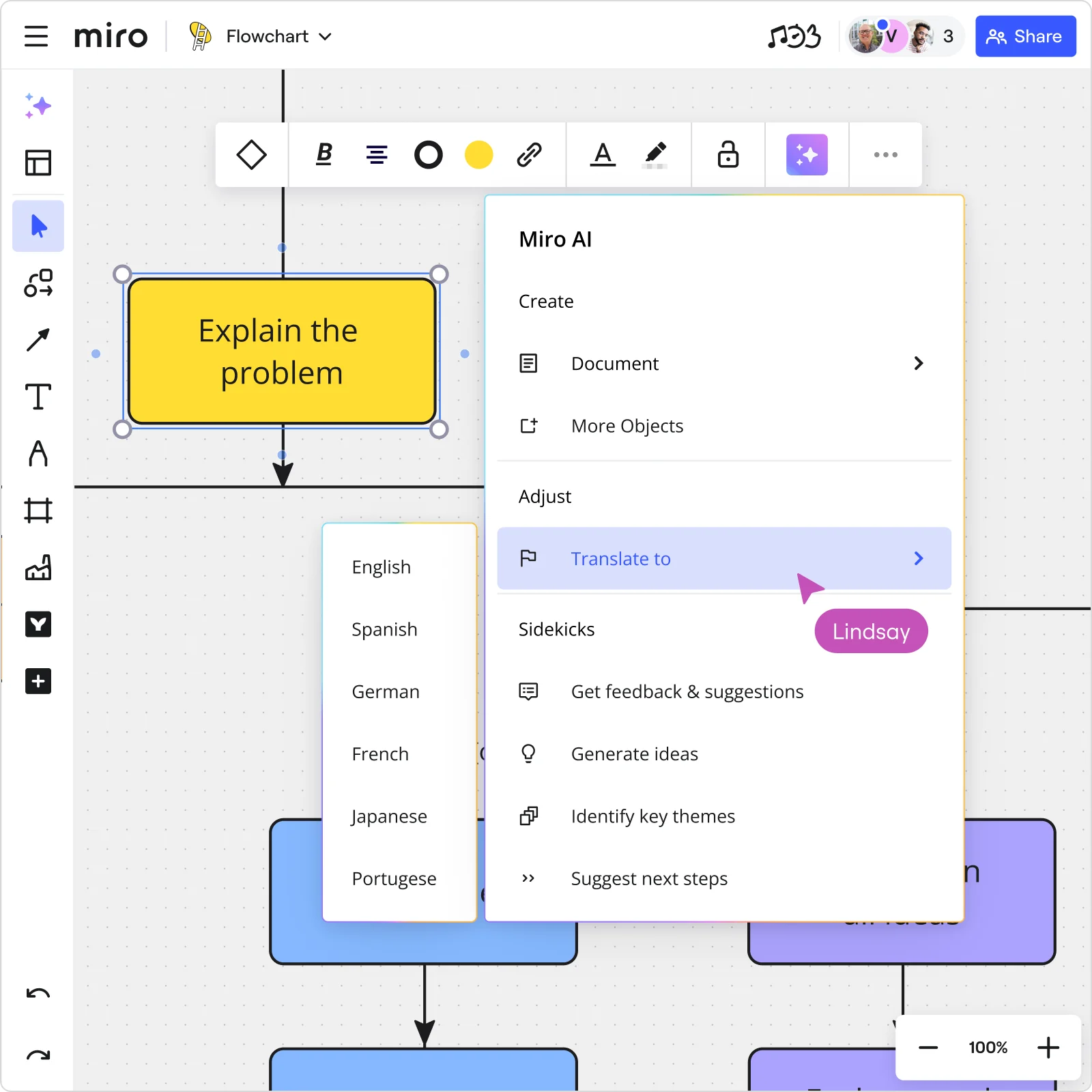
Task: Click the Share button
Action: point(1026,36)
